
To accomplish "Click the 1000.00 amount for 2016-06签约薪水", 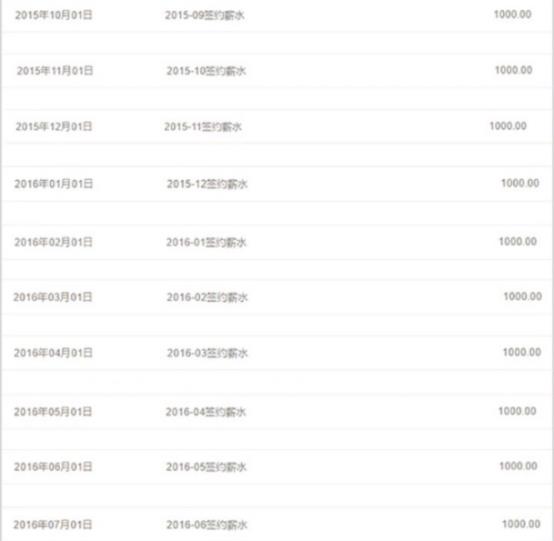I will 521,524.
